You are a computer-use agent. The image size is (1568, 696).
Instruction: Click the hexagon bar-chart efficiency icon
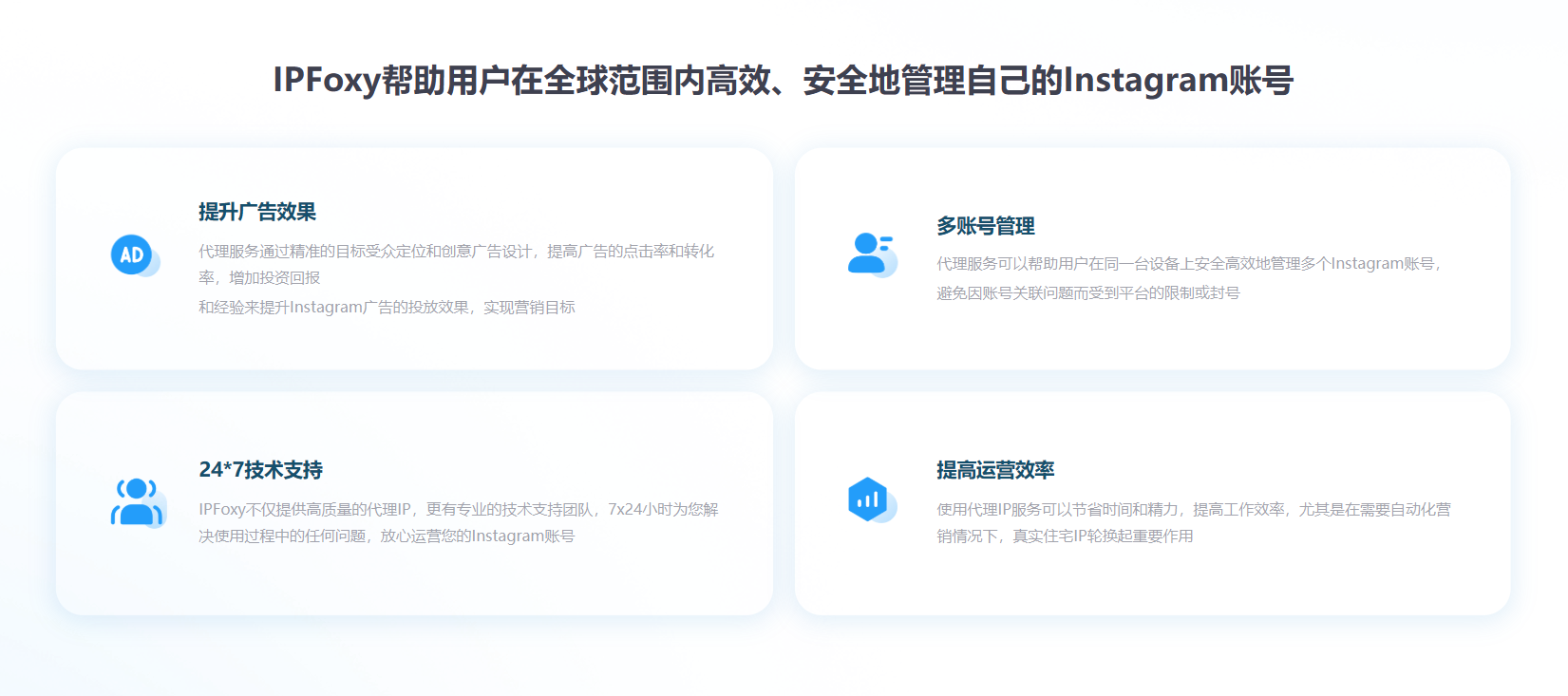point(872,499)
